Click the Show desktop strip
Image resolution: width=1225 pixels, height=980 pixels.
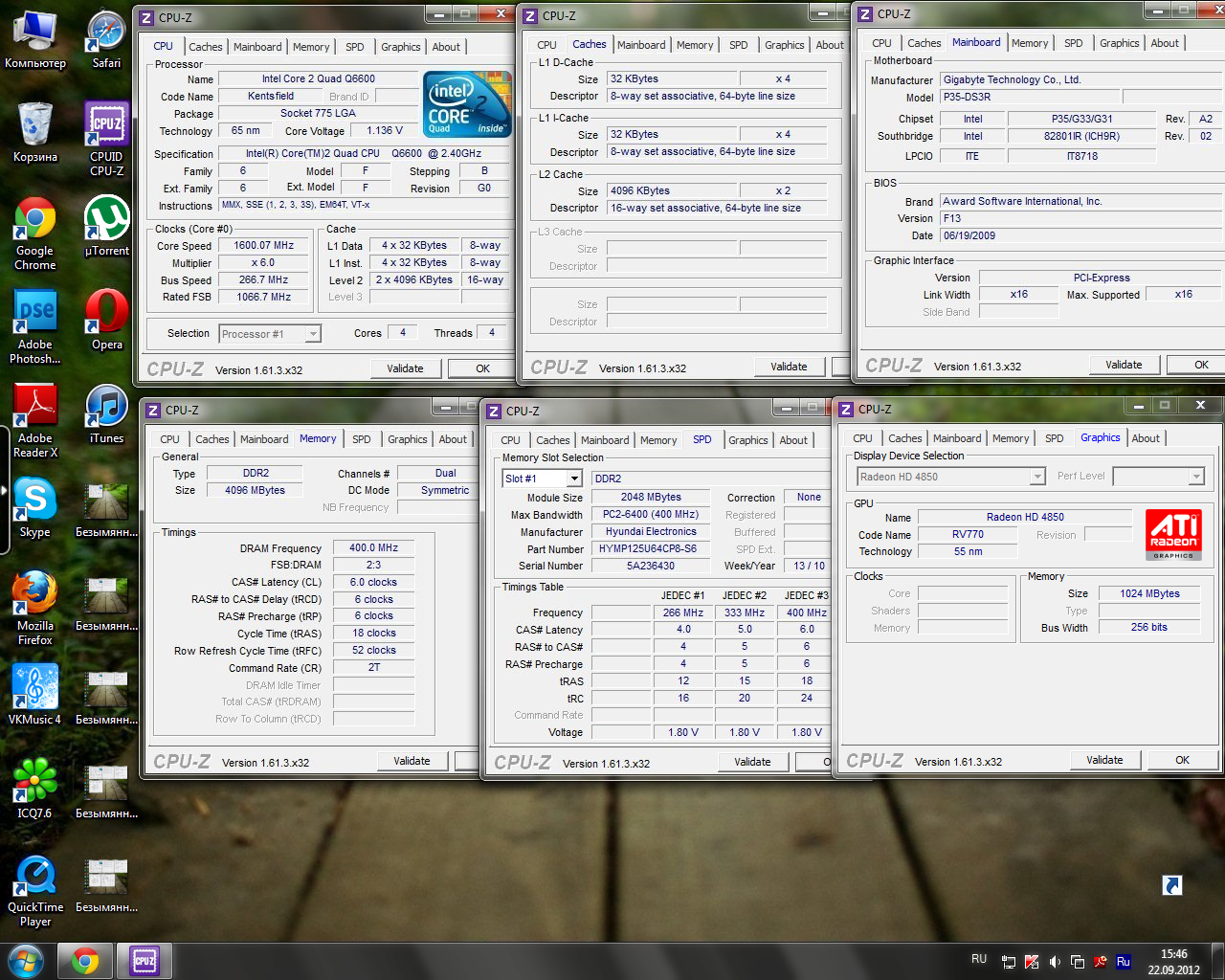click(1218, 962)
